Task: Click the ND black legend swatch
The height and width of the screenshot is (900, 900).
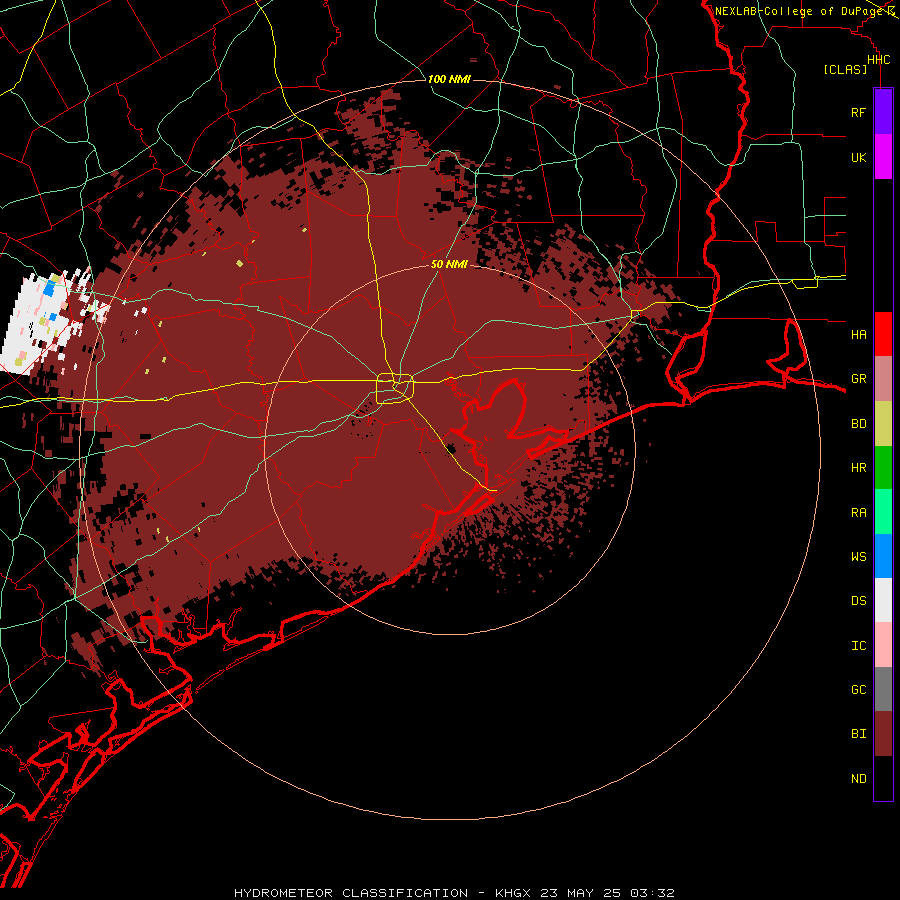Action: click(883, 778)
